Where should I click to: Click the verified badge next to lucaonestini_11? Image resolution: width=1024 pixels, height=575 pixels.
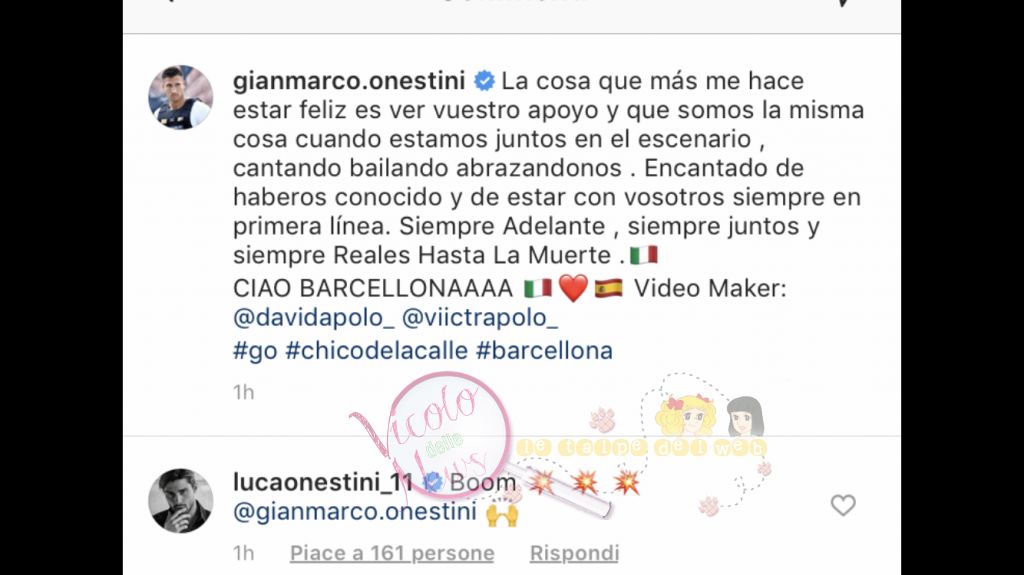(x=432, y=482)
